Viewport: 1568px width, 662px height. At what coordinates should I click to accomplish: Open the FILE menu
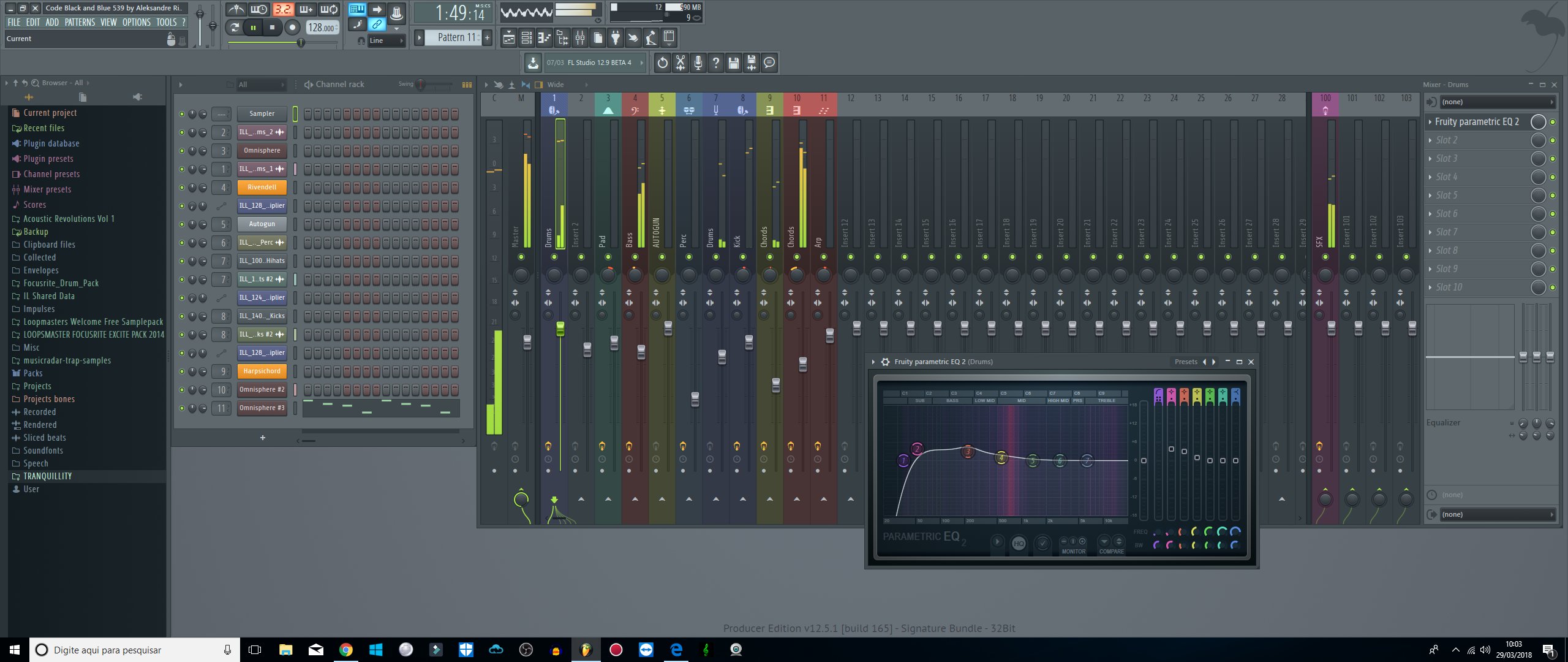click(14, 22)
